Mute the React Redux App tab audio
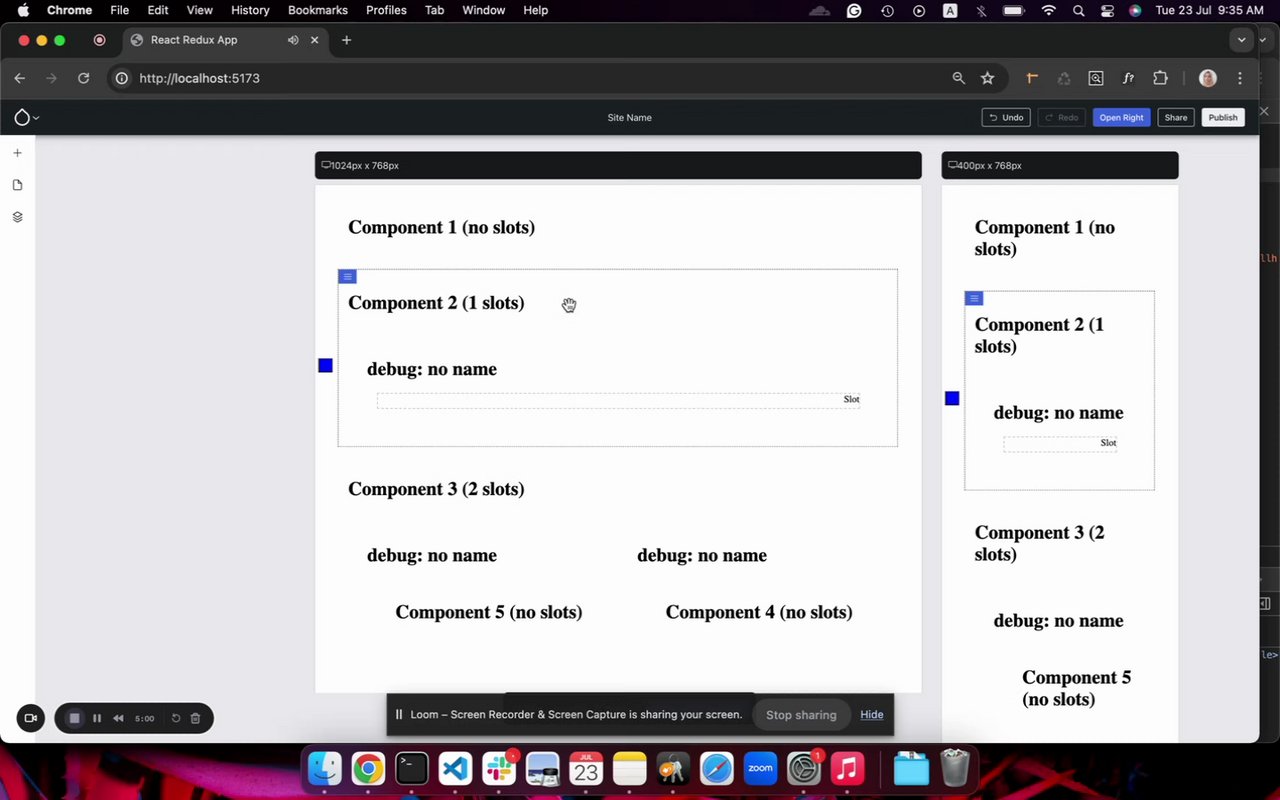This screenshot has width=1280, height=800. (293, 40)
